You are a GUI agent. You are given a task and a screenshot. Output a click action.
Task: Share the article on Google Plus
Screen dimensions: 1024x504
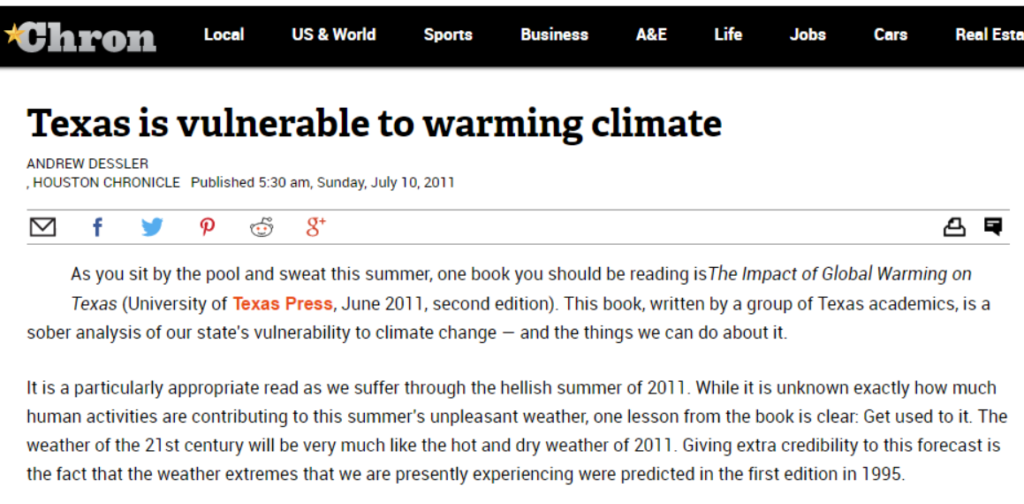(316, 226)
